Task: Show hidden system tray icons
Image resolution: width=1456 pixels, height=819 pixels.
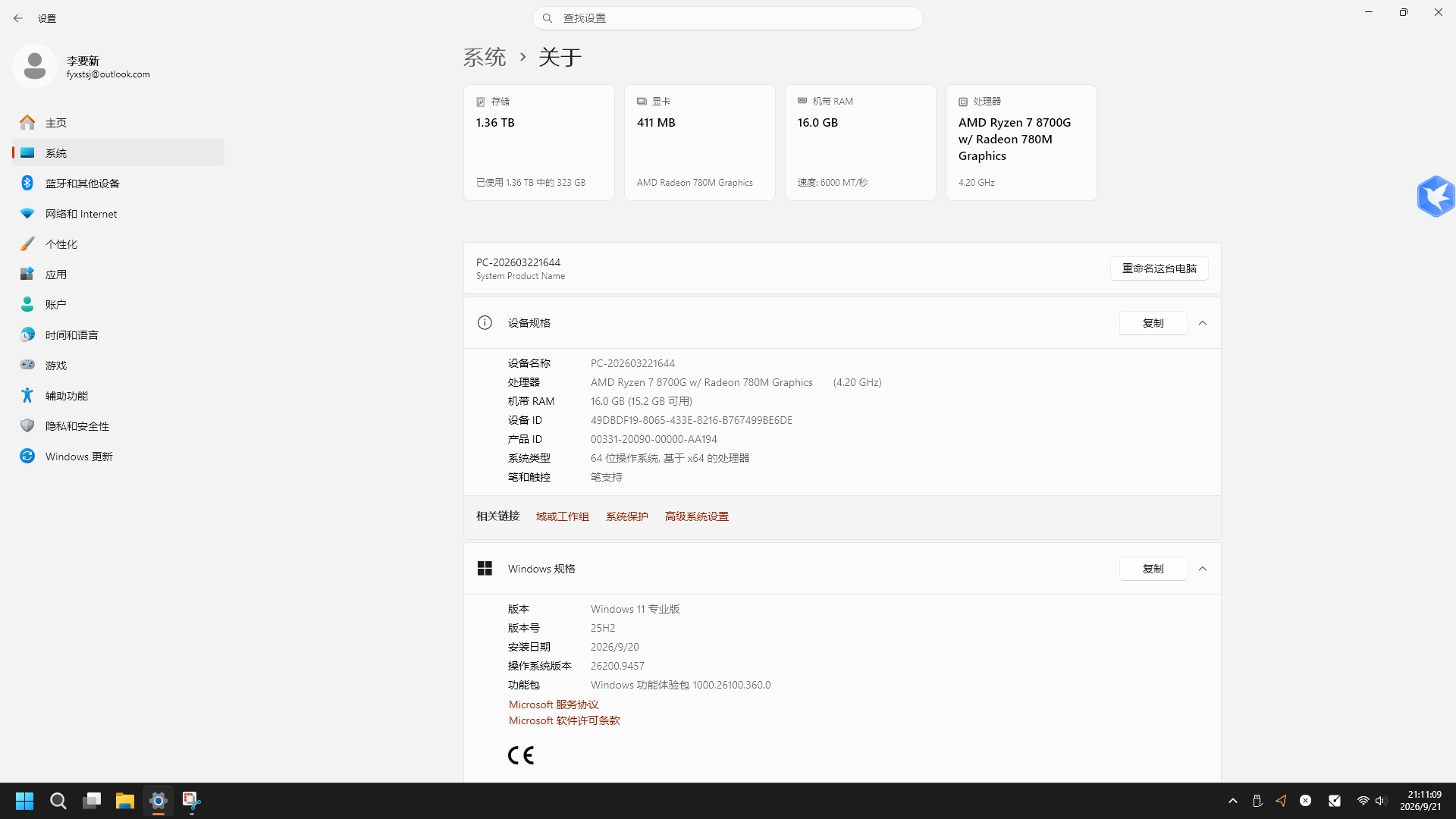Action: (1233, 801)
